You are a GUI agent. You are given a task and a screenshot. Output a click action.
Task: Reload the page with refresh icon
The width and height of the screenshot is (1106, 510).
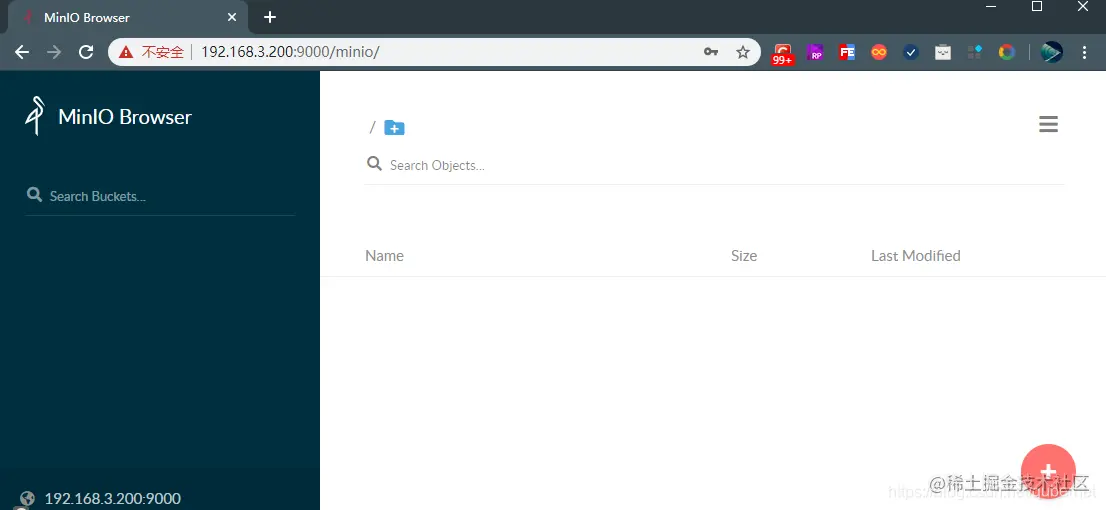pyautogui.click(x=86, y=52)
